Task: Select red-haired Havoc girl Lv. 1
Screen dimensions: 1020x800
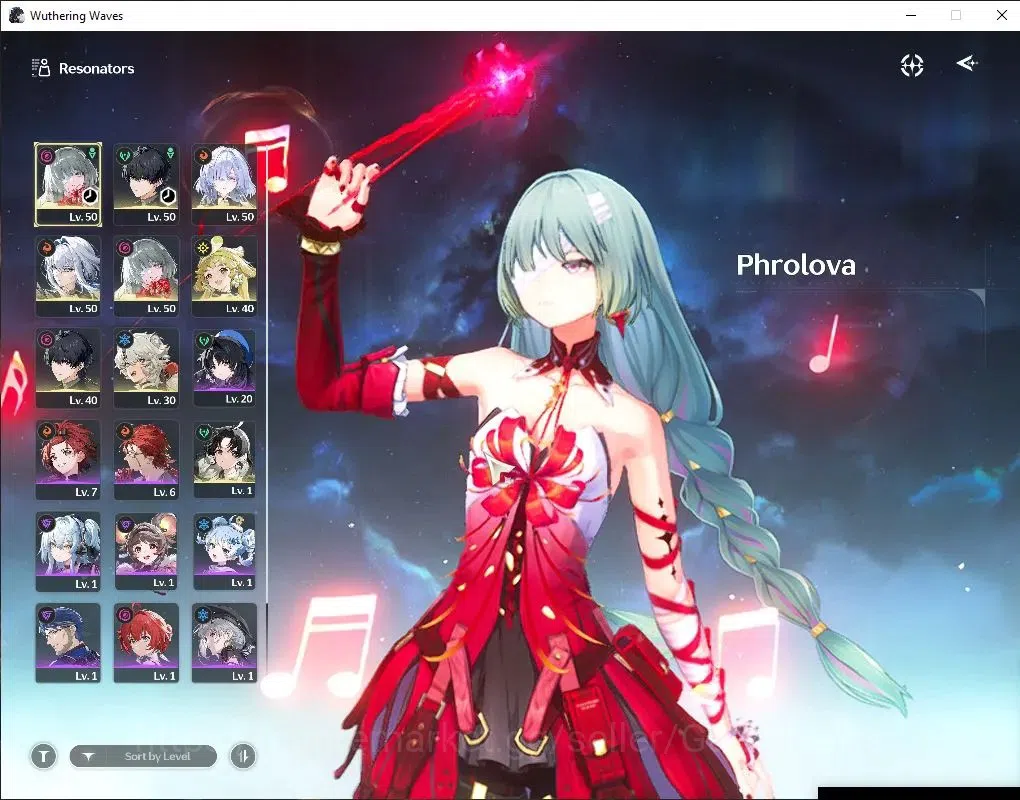Action: click(146, 643)
